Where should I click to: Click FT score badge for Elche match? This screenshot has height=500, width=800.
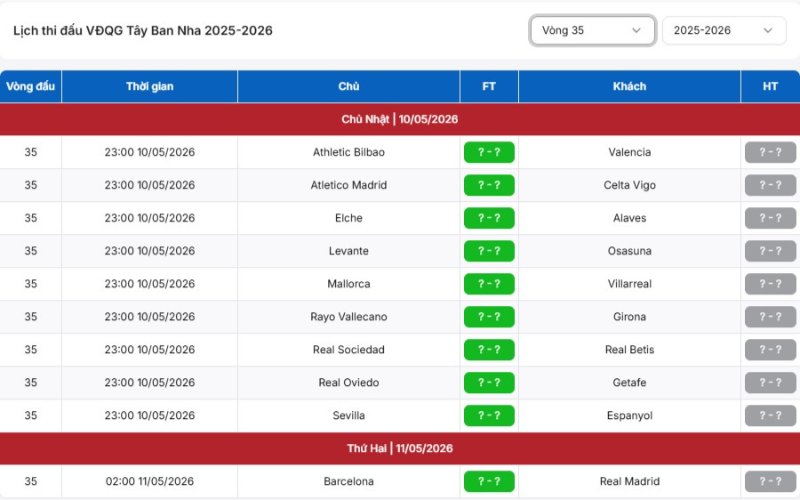click(x=489, y=218)
